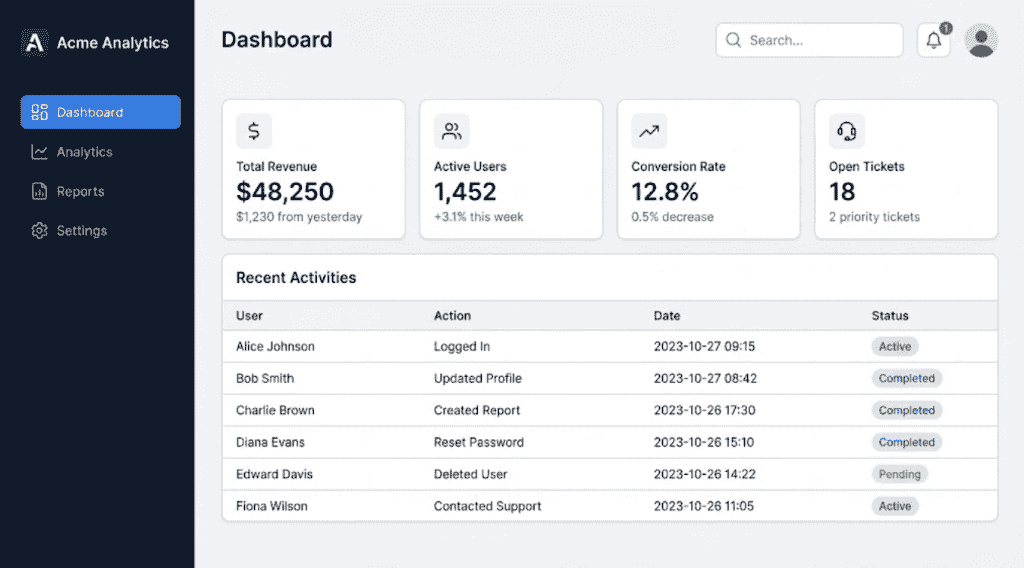Select Dashboard in the sidebar
1024x568 pixels.
101,112
